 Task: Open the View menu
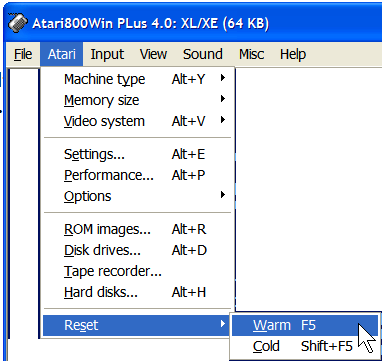tap(153, 54)
